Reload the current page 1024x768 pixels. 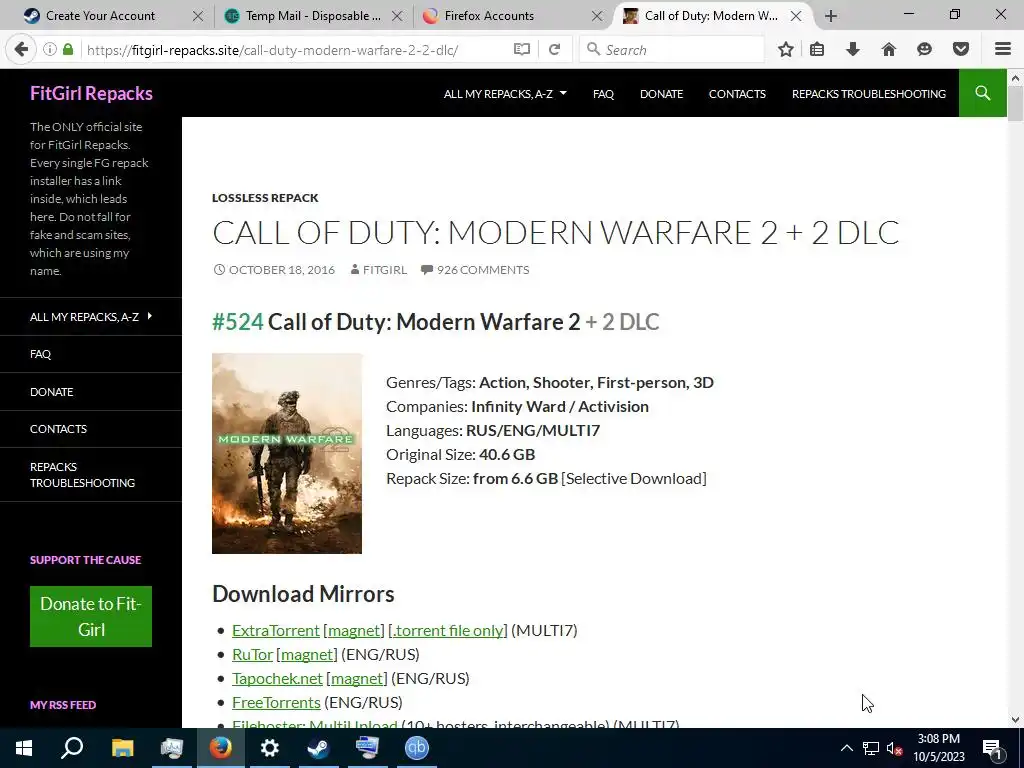pos(554,49)
